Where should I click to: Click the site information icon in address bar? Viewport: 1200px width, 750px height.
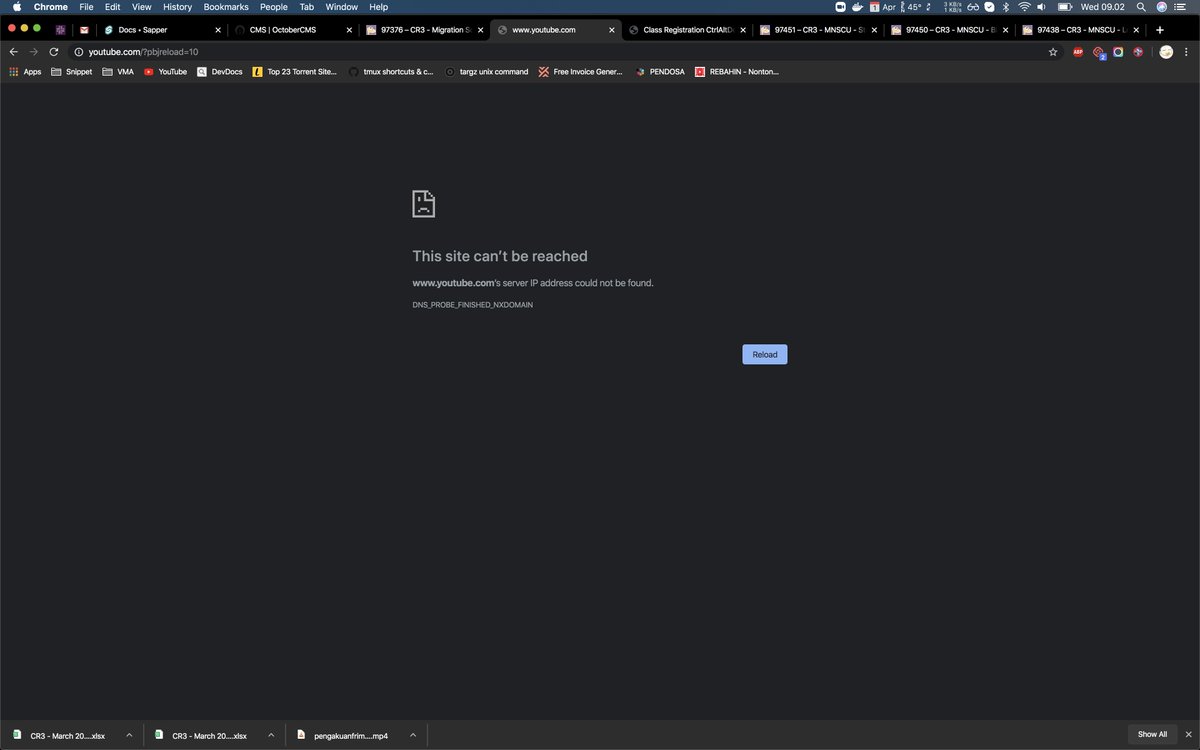[x=78, y=51]
